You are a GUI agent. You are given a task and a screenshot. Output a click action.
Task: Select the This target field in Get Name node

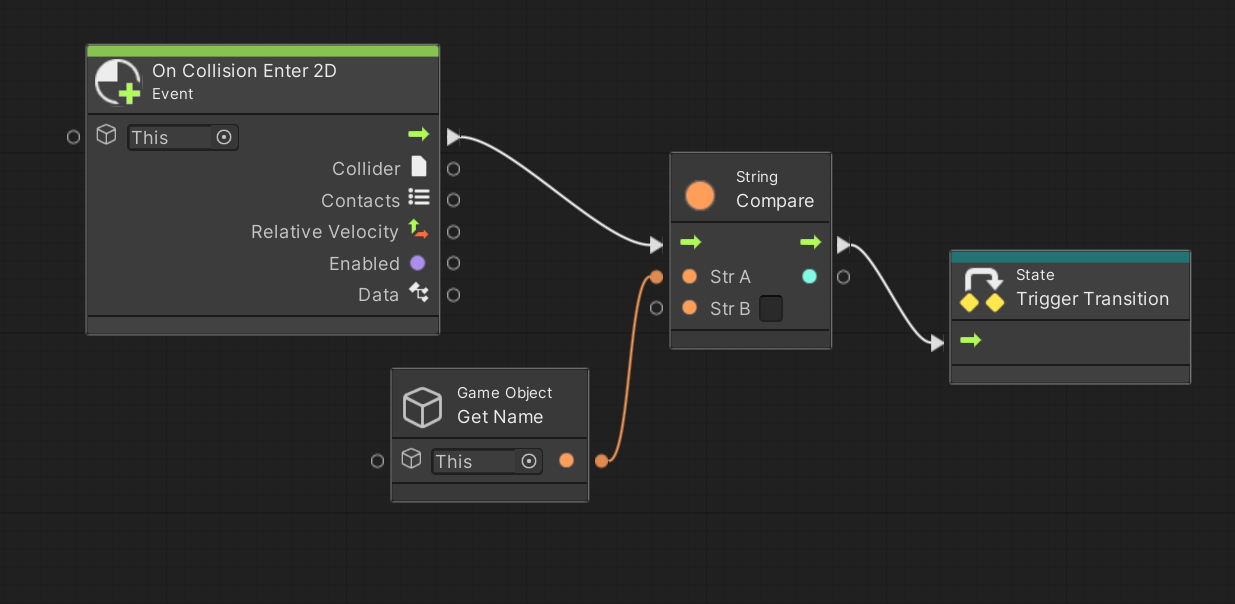click(x=488, y=461)
